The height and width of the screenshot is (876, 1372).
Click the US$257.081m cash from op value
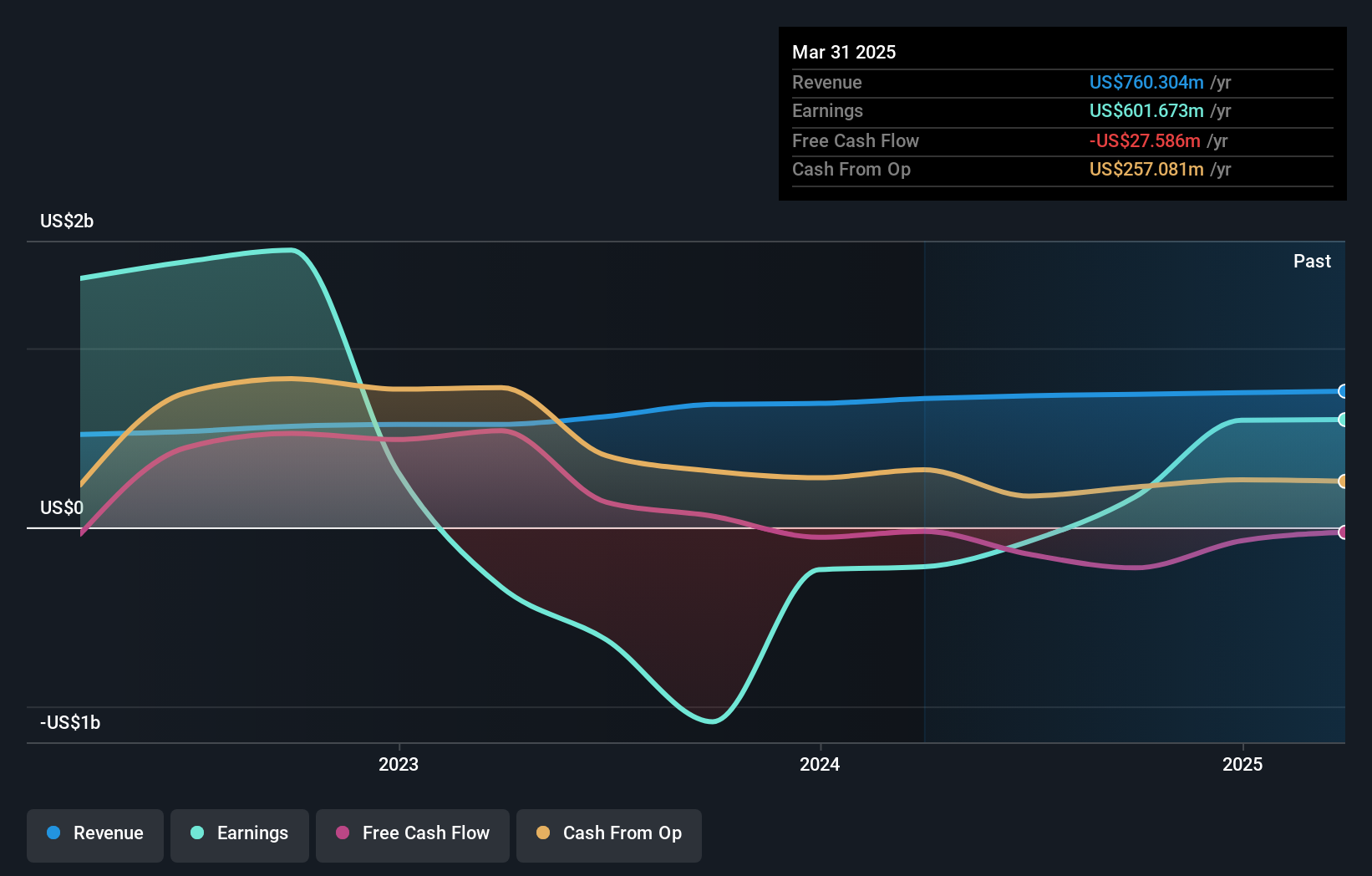click(1146, 169)
